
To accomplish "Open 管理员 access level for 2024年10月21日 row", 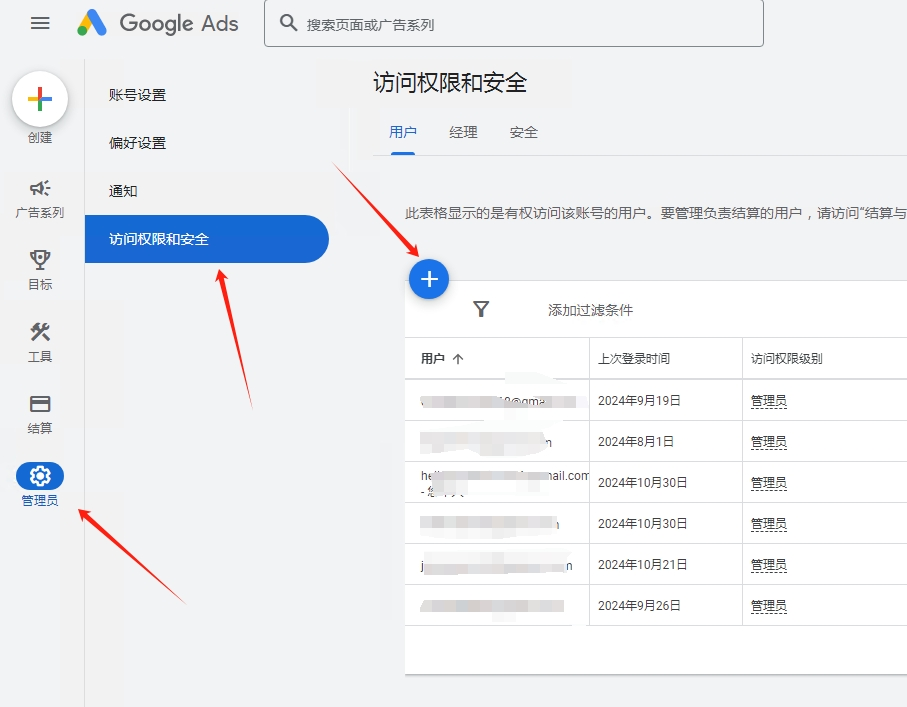I will (x=768, y=565).
